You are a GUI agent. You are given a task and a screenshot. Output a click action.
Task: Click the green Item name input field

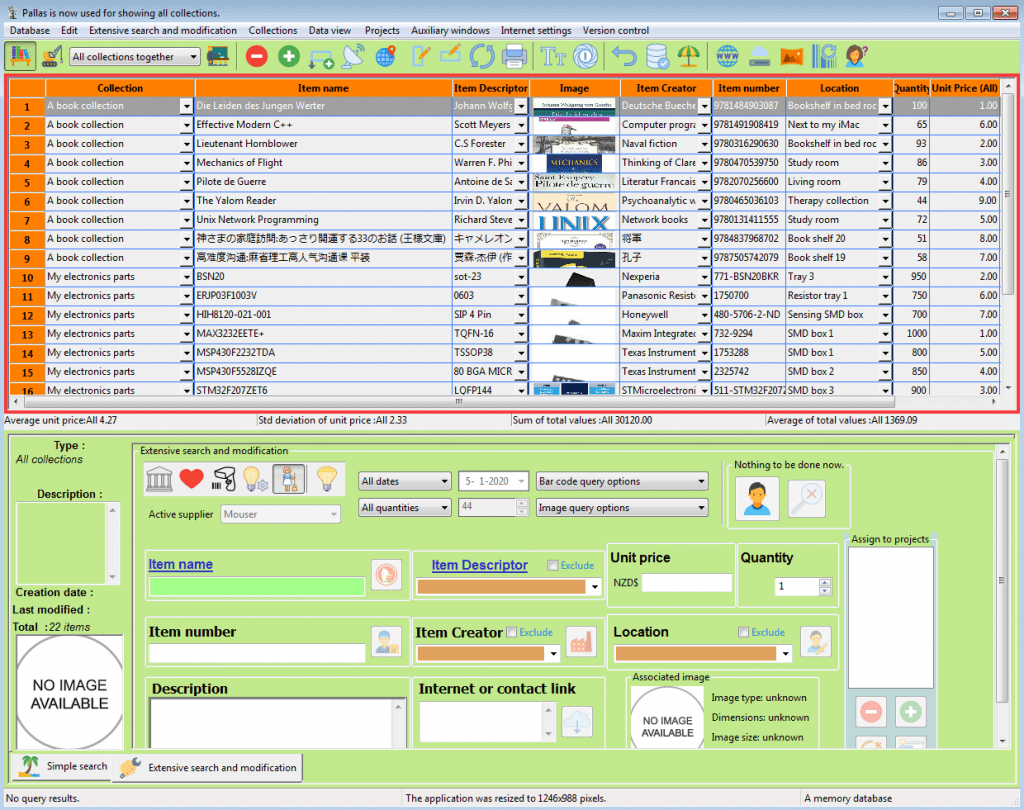tap(257, 586)
